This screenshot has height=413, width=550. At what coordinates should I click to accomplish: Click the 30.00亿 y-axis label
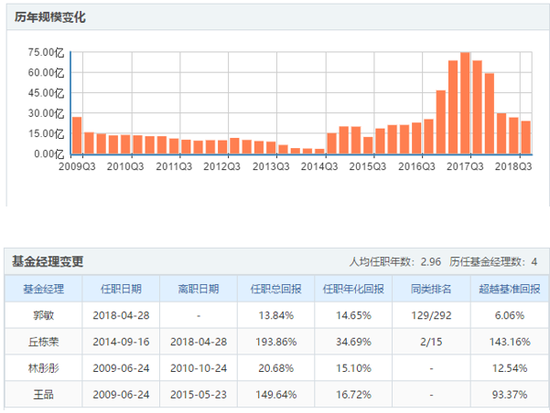46,113
